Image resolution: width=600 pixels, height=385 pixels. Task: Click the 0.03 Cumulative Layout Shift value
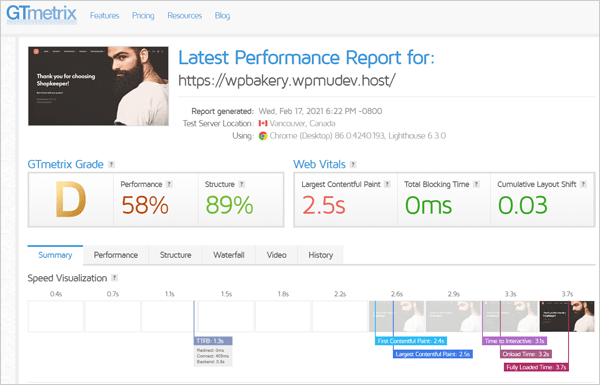click(523, 205)
